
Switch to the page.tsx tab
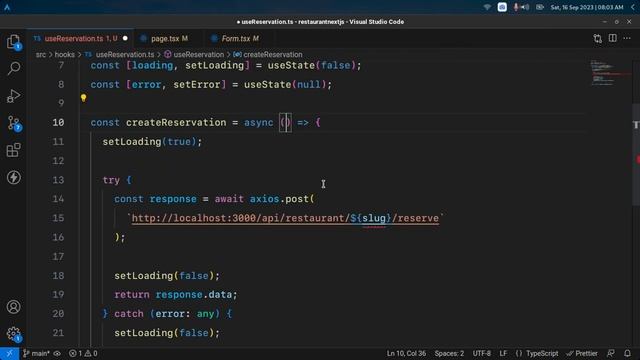point(169,39)
